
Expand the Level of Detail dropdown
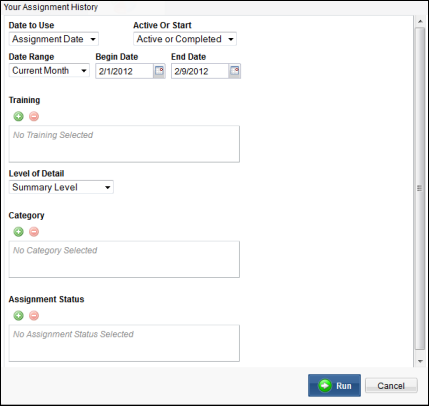coord(61,187)
